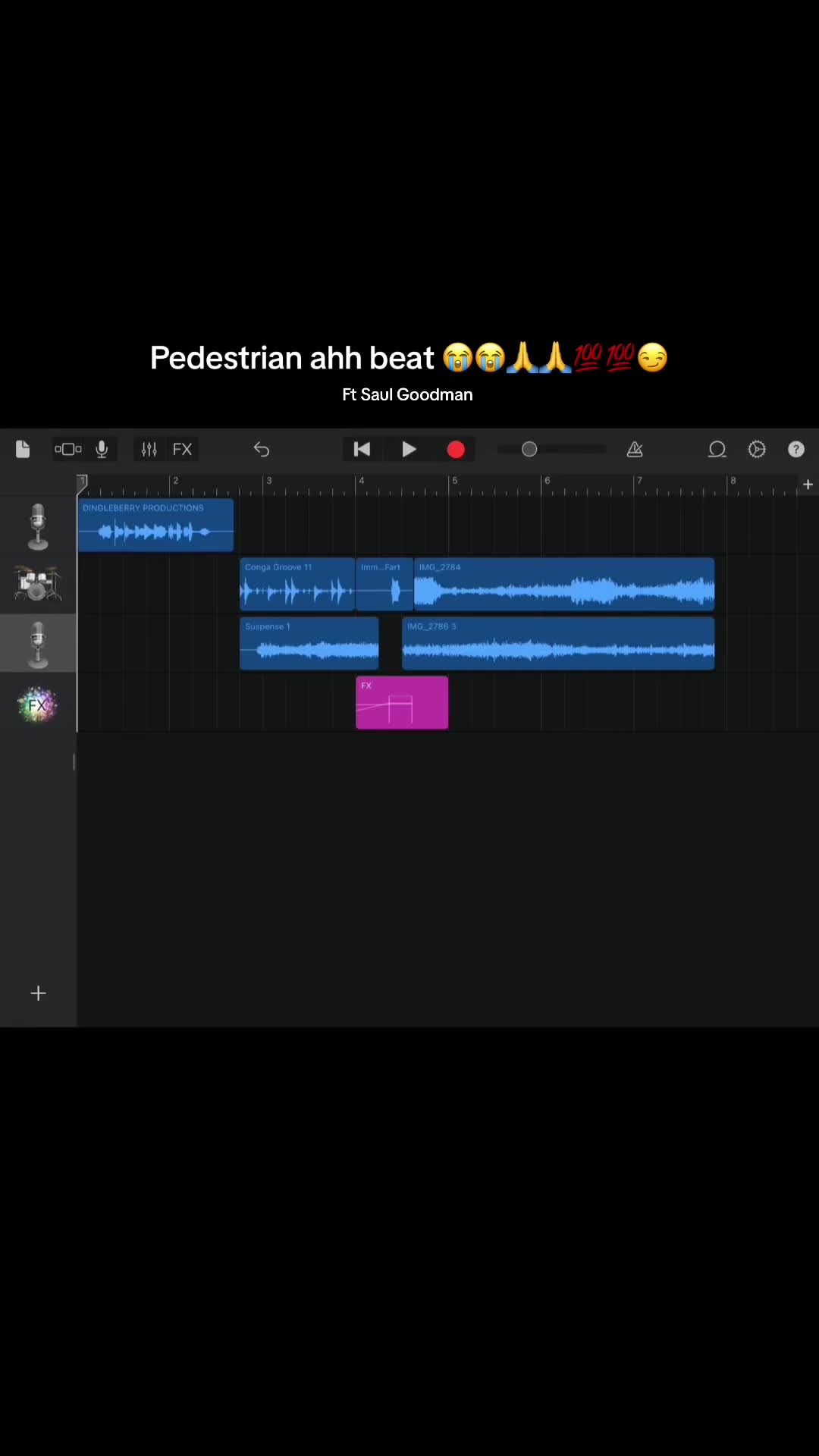
Task: Open the microphone instrument view
Action: point(102,449)
